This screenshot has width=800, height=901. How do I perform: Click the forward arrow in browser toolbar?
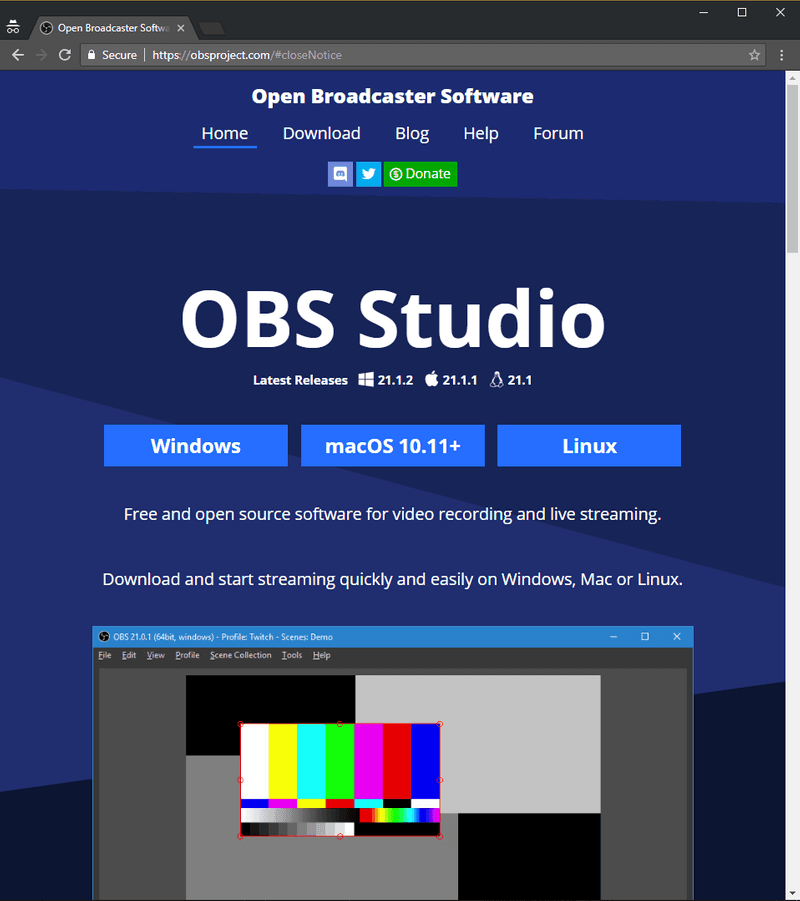[x=41, y=55]
